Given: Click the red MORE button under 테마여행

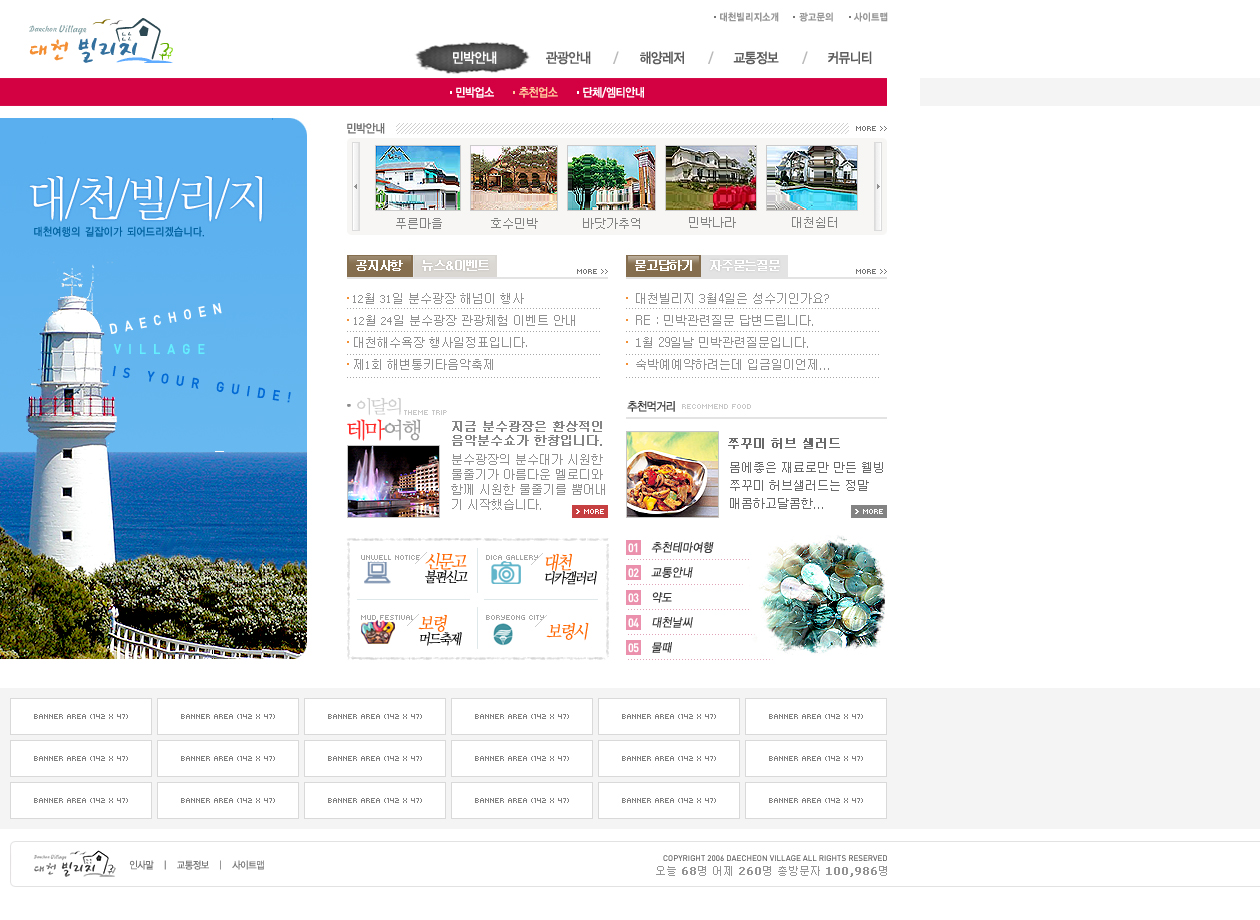Looking at the screenshot, I should coord(590,512).
